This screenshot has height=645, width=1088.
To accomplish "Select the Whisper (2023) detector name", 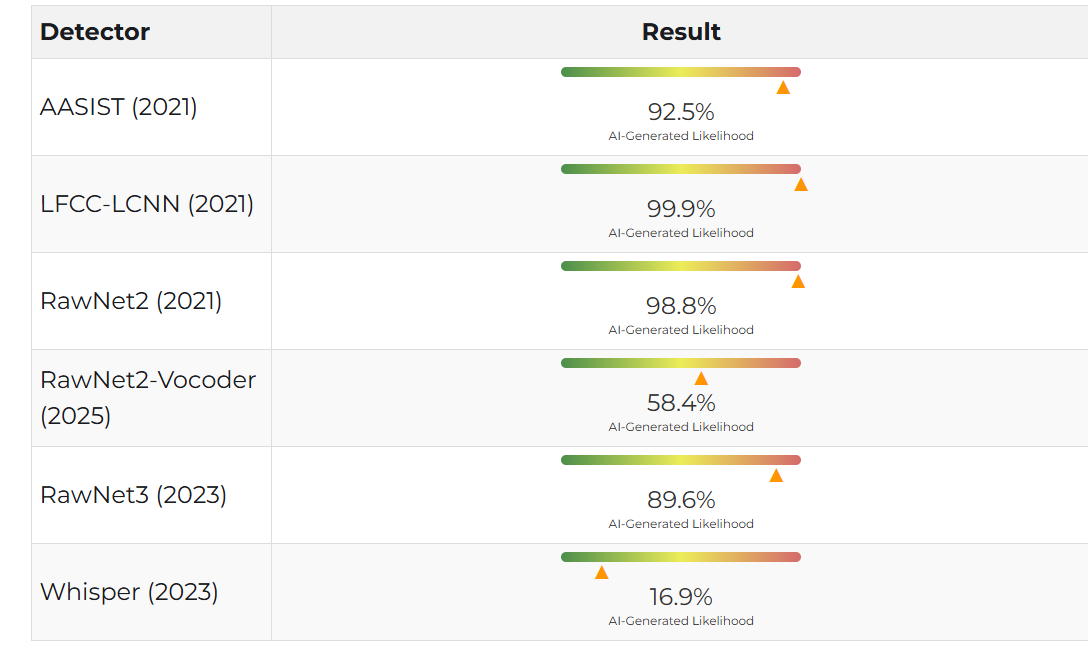I will click(x=129, y=592).
